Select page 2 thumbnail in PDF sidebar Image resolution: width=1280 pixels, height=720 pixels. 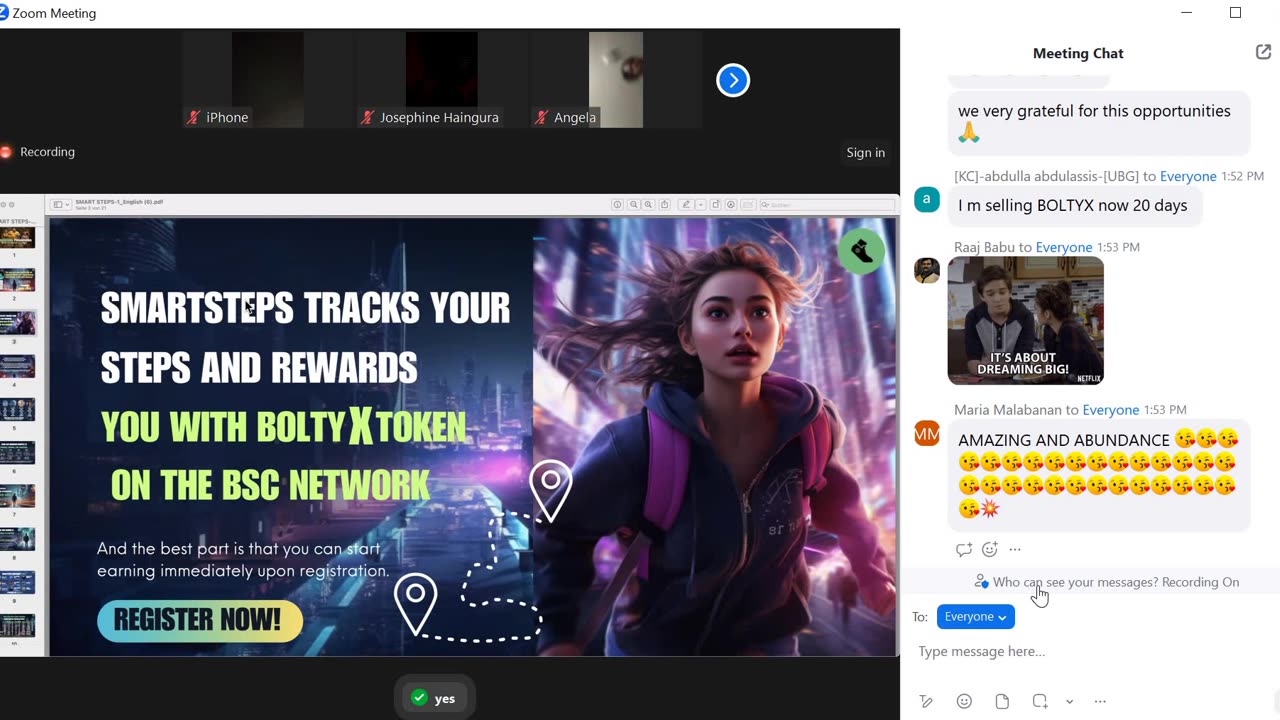pyautogui.click(x=18, y=280)
